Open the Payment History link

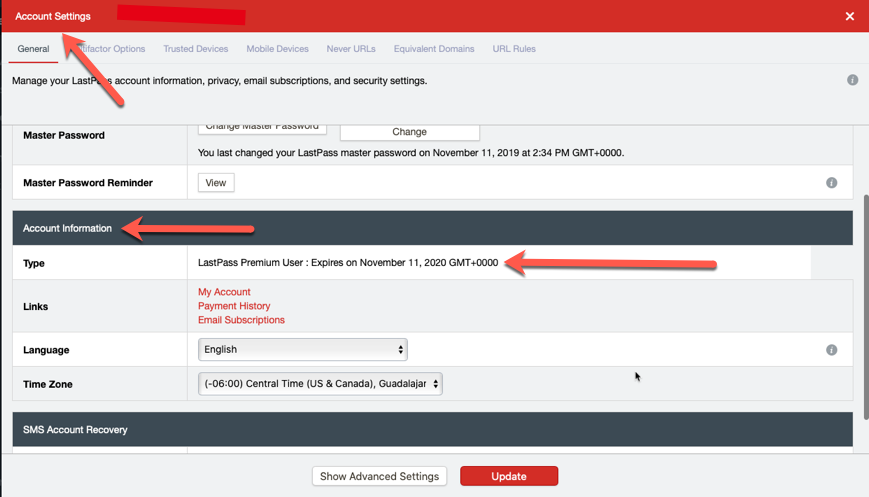coord(234,306)
